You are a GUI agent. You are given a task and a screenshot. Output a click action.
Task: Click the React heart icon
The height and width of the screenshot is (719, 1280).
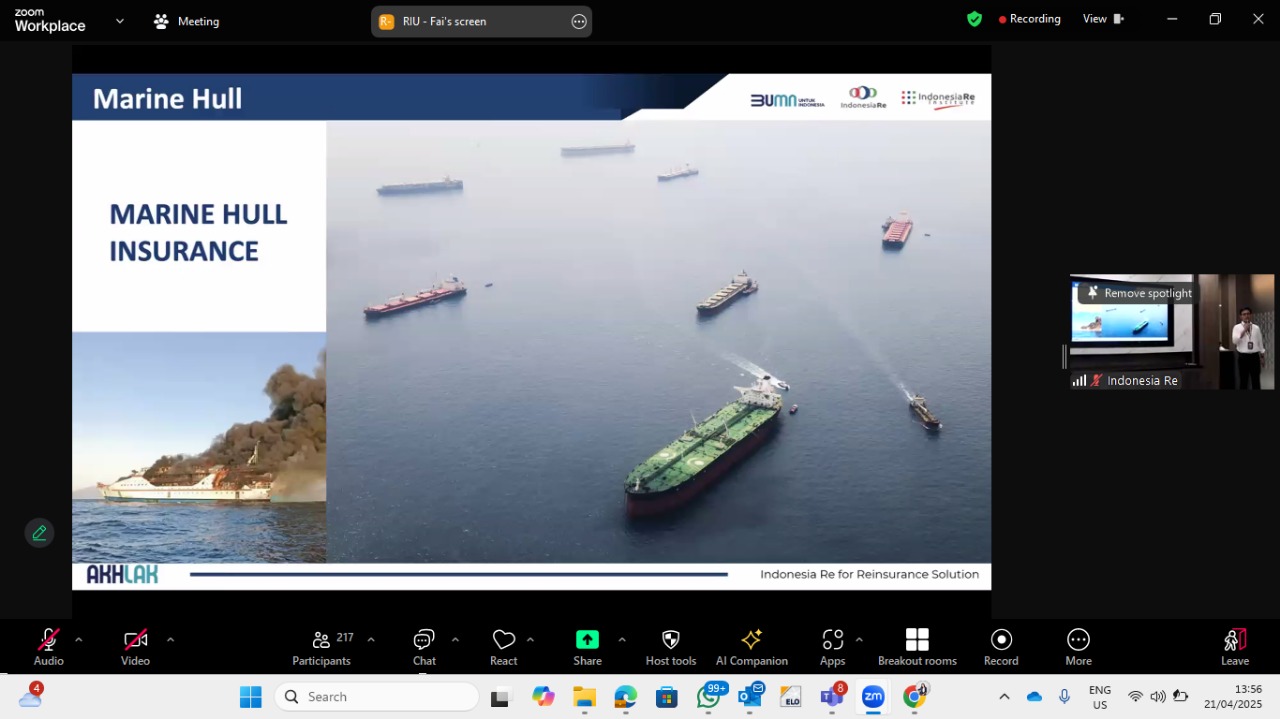(x=504, y=640)
